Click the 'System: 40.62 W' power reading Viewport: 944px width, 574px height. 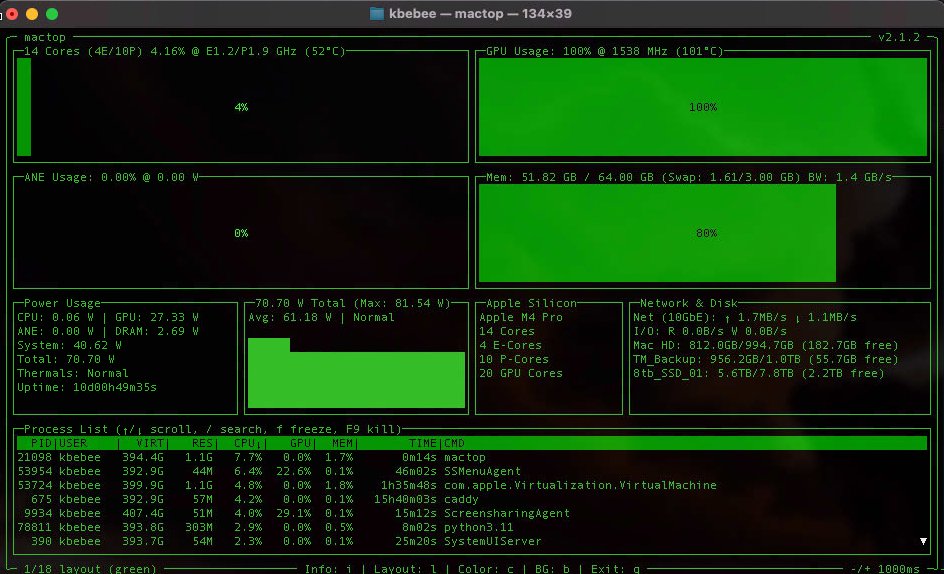[x=69, y=345]
